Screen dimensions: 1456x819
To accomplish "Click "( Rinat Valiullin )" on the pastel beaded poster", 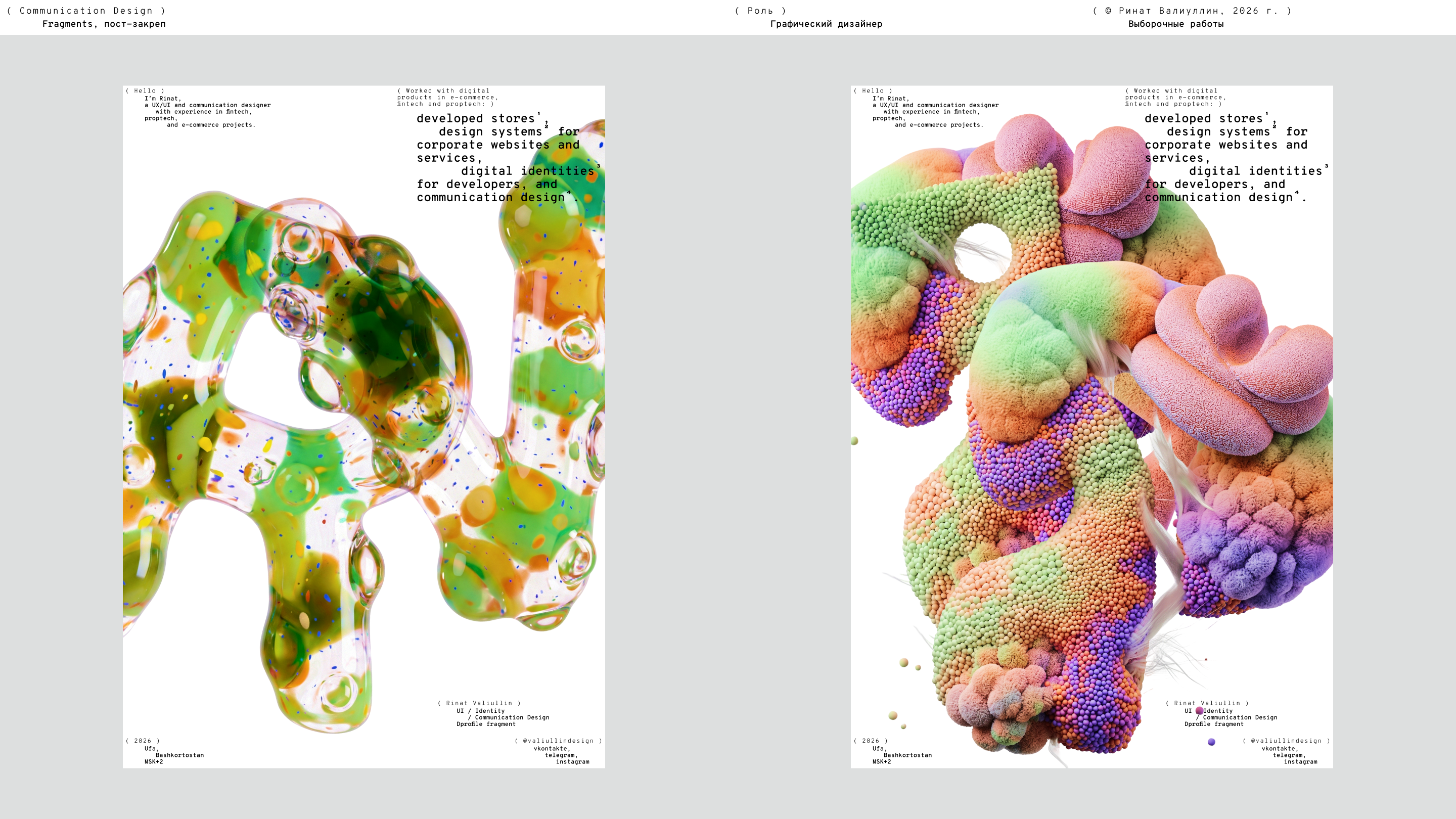I will [1207, 703].
